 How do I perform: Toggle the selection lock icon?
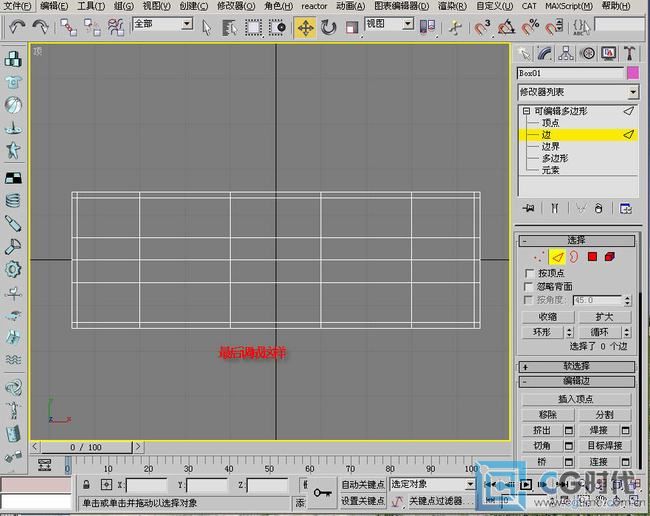[86, 484]
